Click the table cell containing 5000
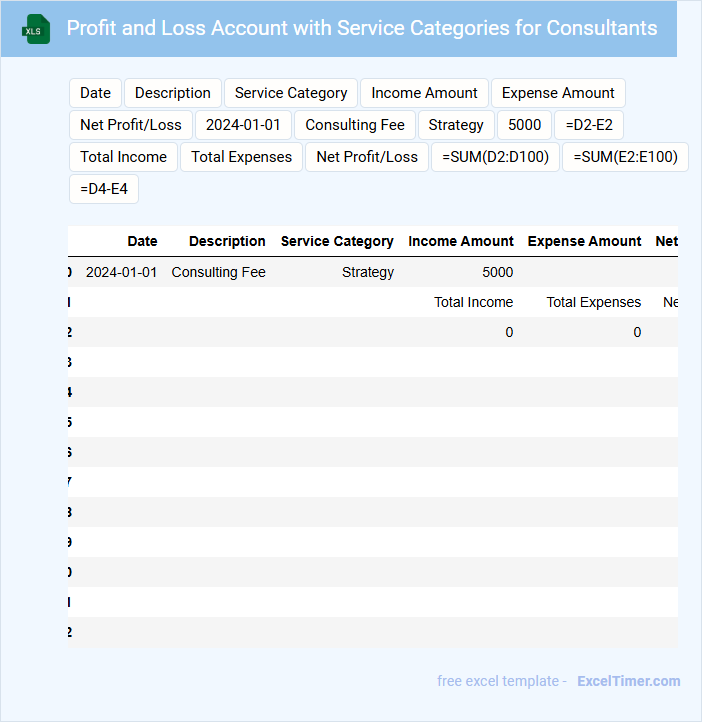 497,272
